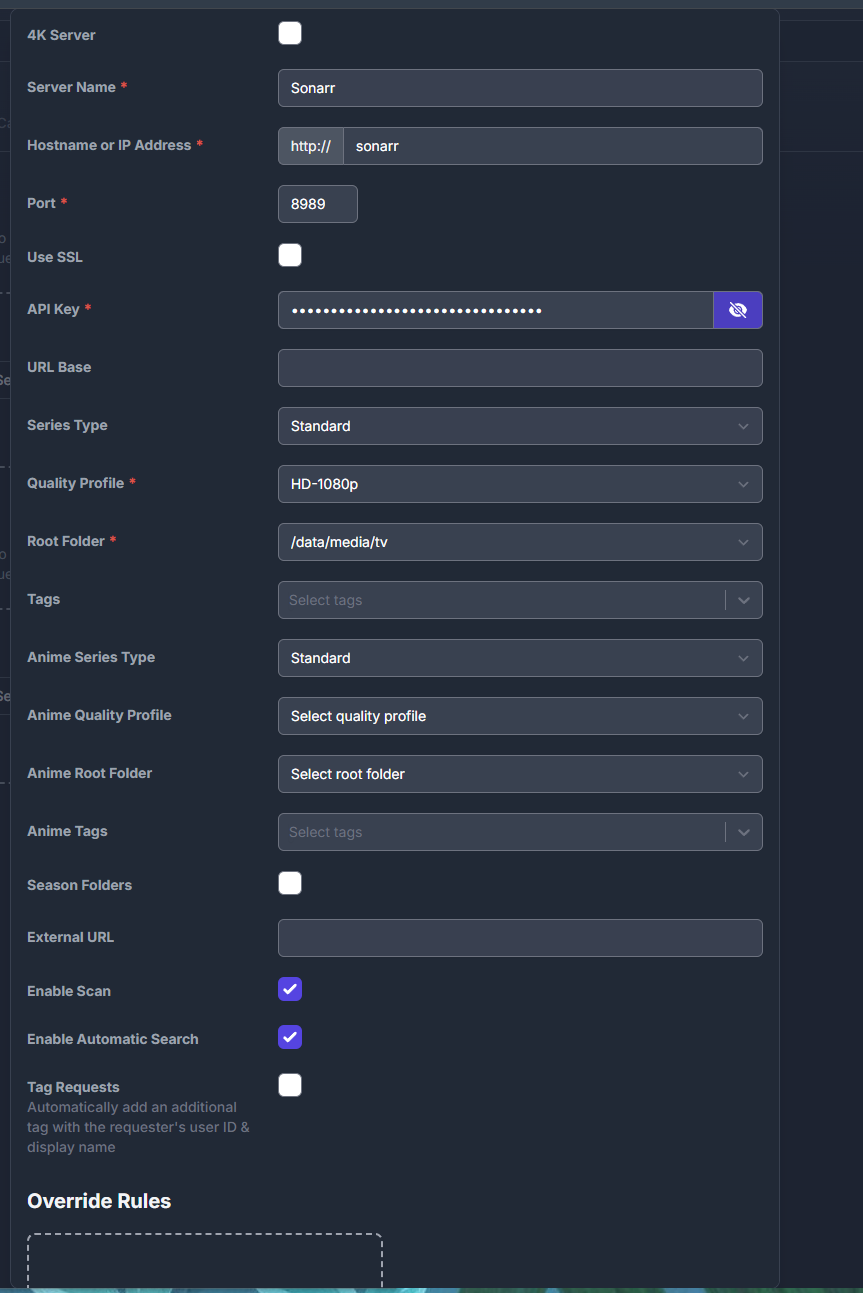Viewport: 863px width, 1293px height.
Task: Turn on Tag Requests checkbox
Action: coord(290,1085)
